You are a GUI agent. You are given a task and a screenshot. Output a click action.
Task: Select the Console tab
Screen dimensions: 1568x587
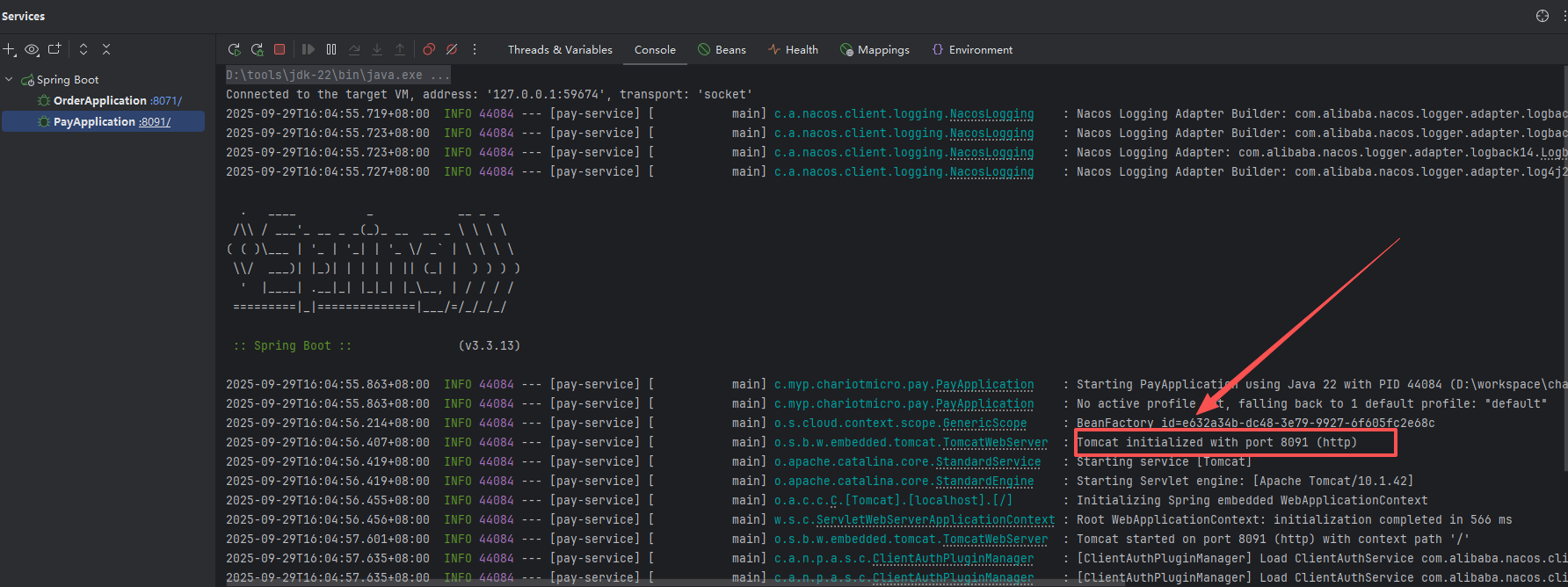(x=655, y=50)
